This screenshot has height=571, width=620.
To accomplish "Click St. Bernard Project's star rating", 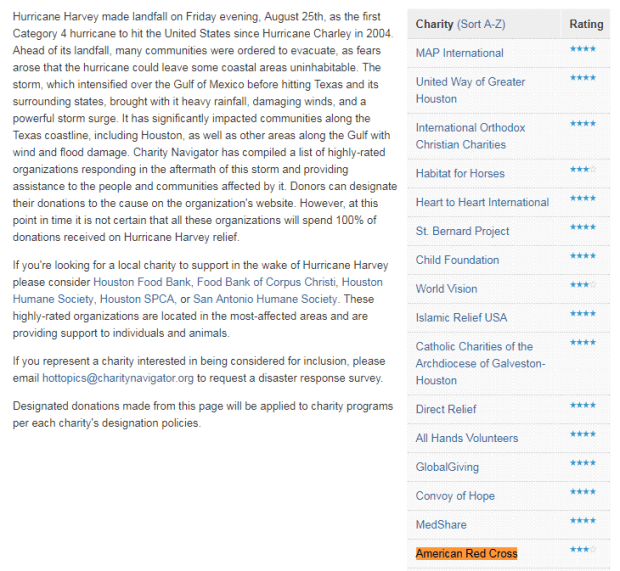I will pyautogui.click(x=582, y=228).
